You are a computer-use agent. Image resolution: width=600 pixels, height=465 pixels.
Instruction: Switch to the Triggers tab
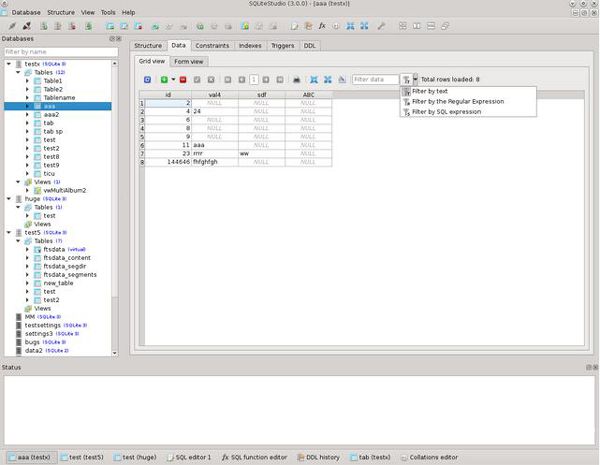pyautogui.click(x=282, y=46)
